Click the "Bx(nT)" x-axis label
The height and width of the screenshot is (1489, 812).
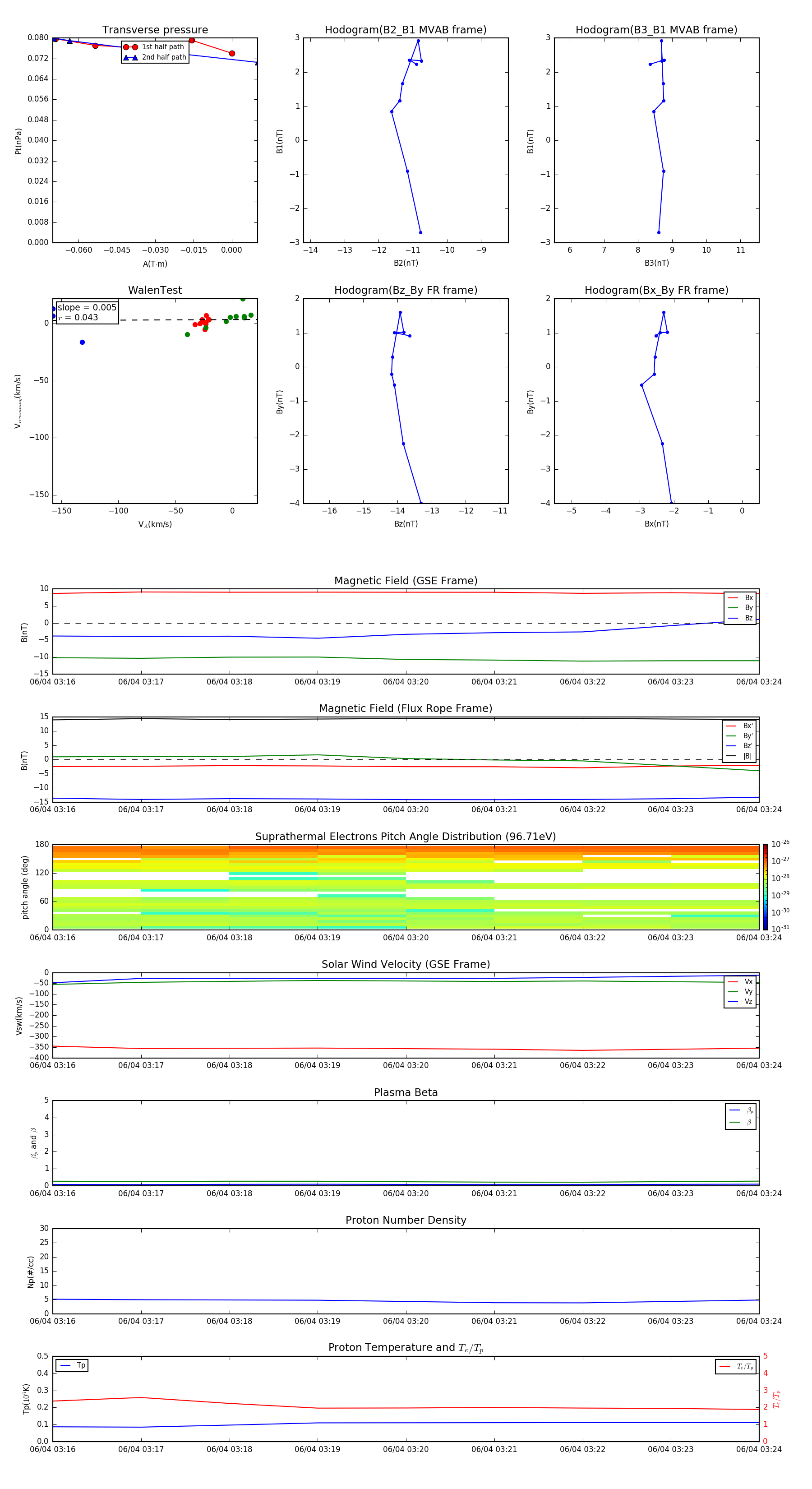pyautogui.click(x=656, y=524)
